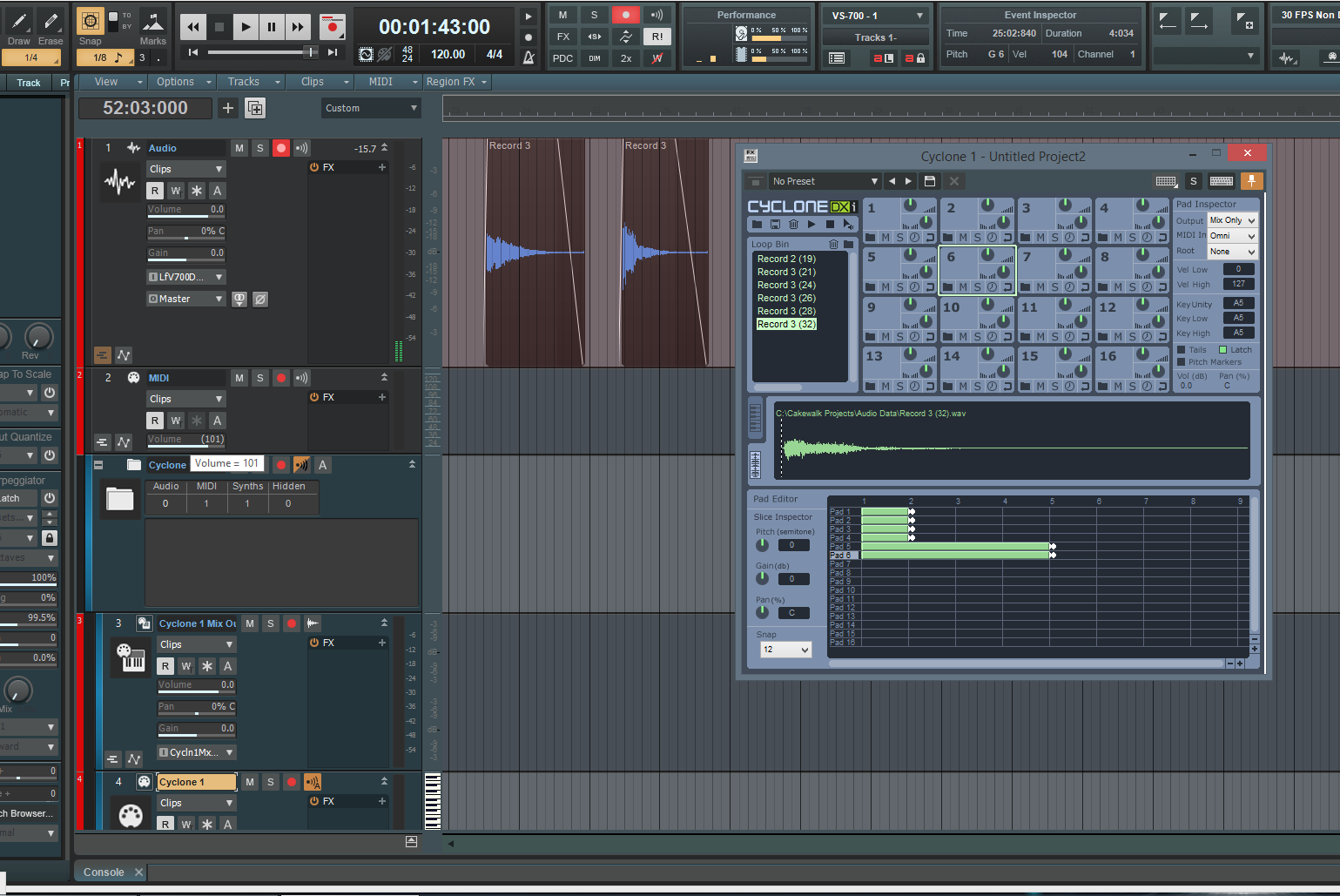Select the Erase tool
Viewport: 1340px width, 896px height.
[51, 27]
